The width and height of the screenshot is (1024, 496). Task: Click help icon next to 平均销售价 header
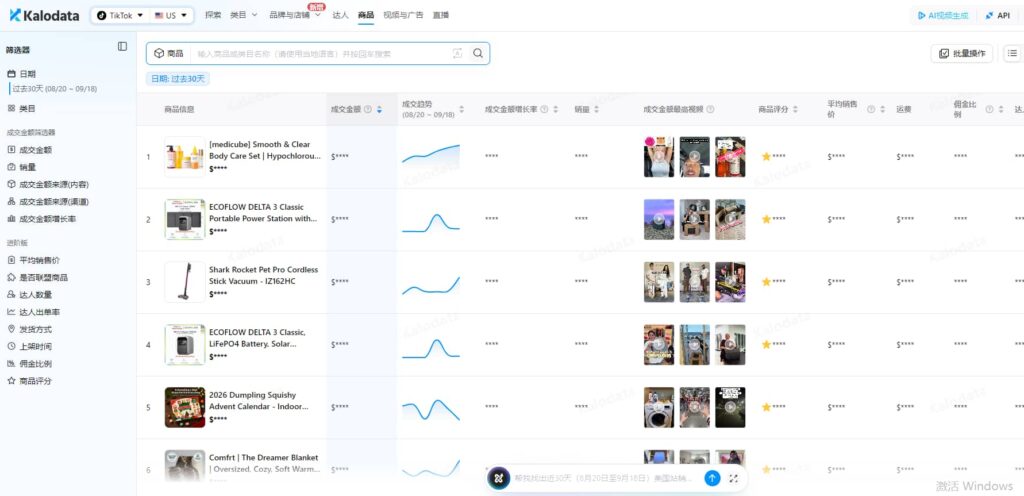coord(871,109)
